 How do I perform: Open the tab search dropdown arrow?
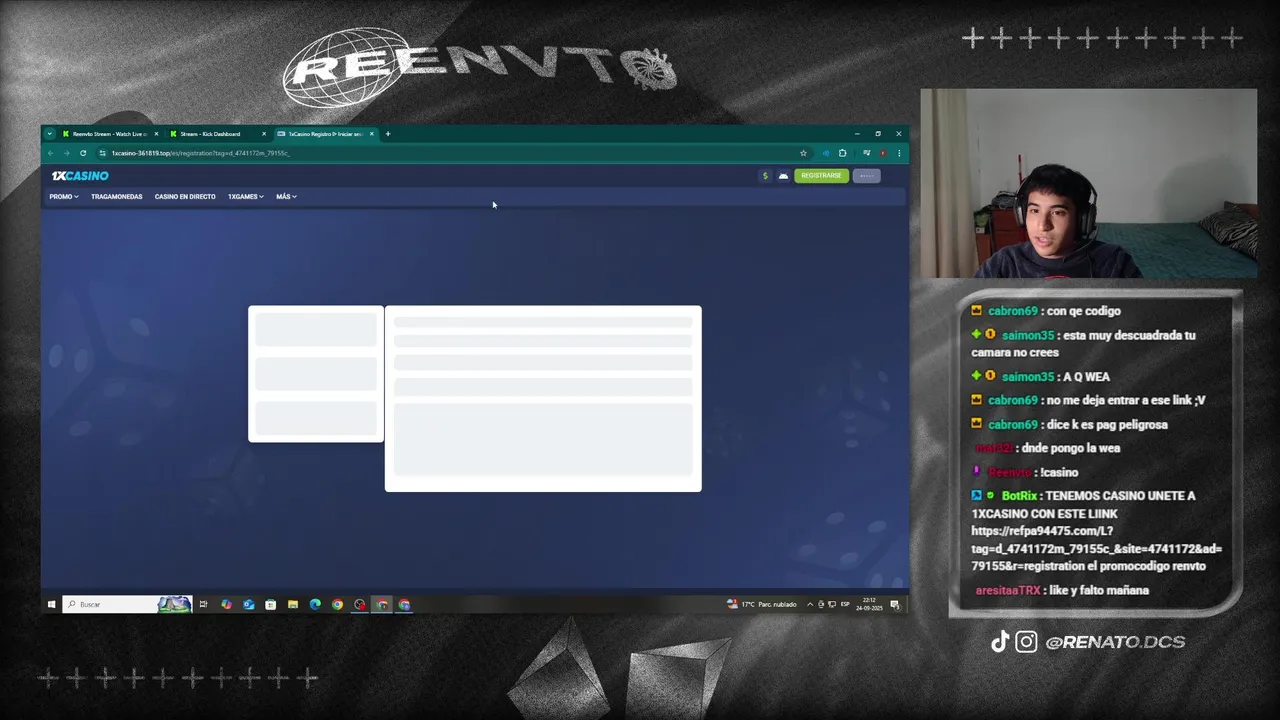[49, 134]
